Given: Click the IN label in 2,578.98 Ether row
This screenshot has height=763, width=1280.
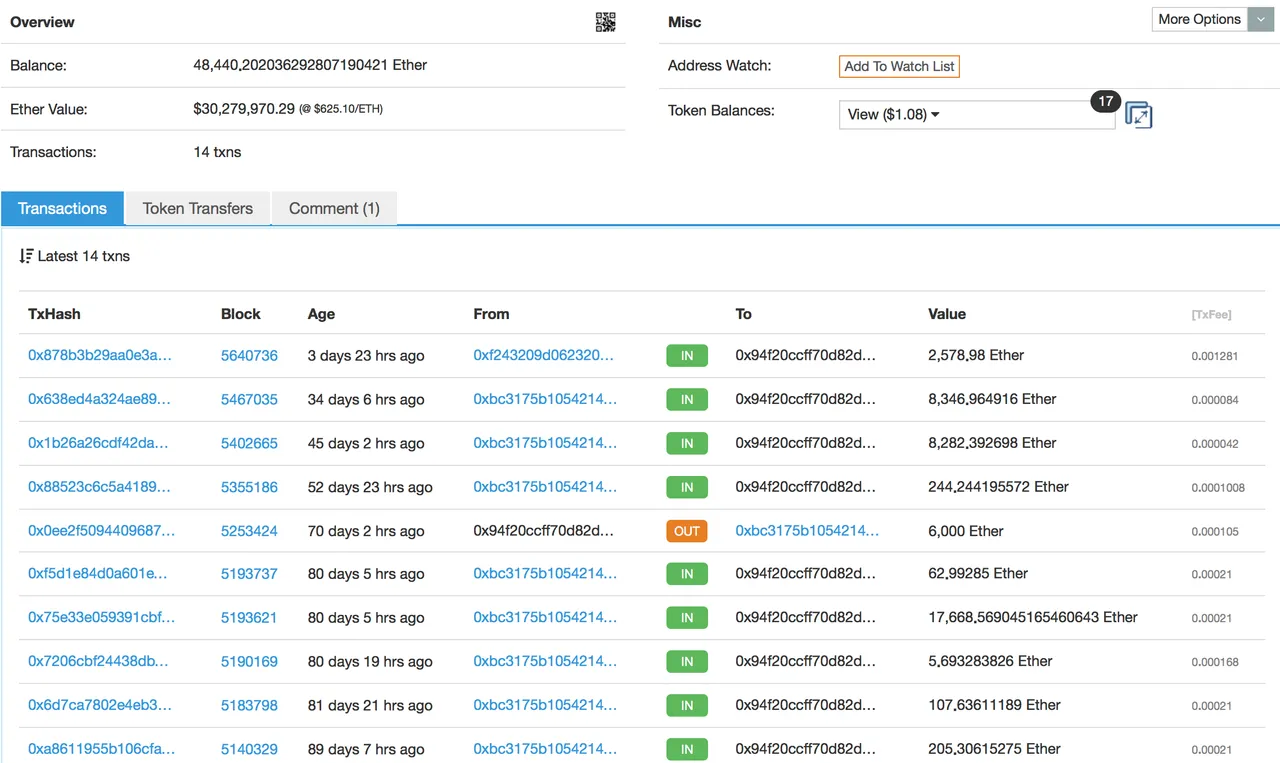Looking at the screenshot, I should tap(687, 355).
